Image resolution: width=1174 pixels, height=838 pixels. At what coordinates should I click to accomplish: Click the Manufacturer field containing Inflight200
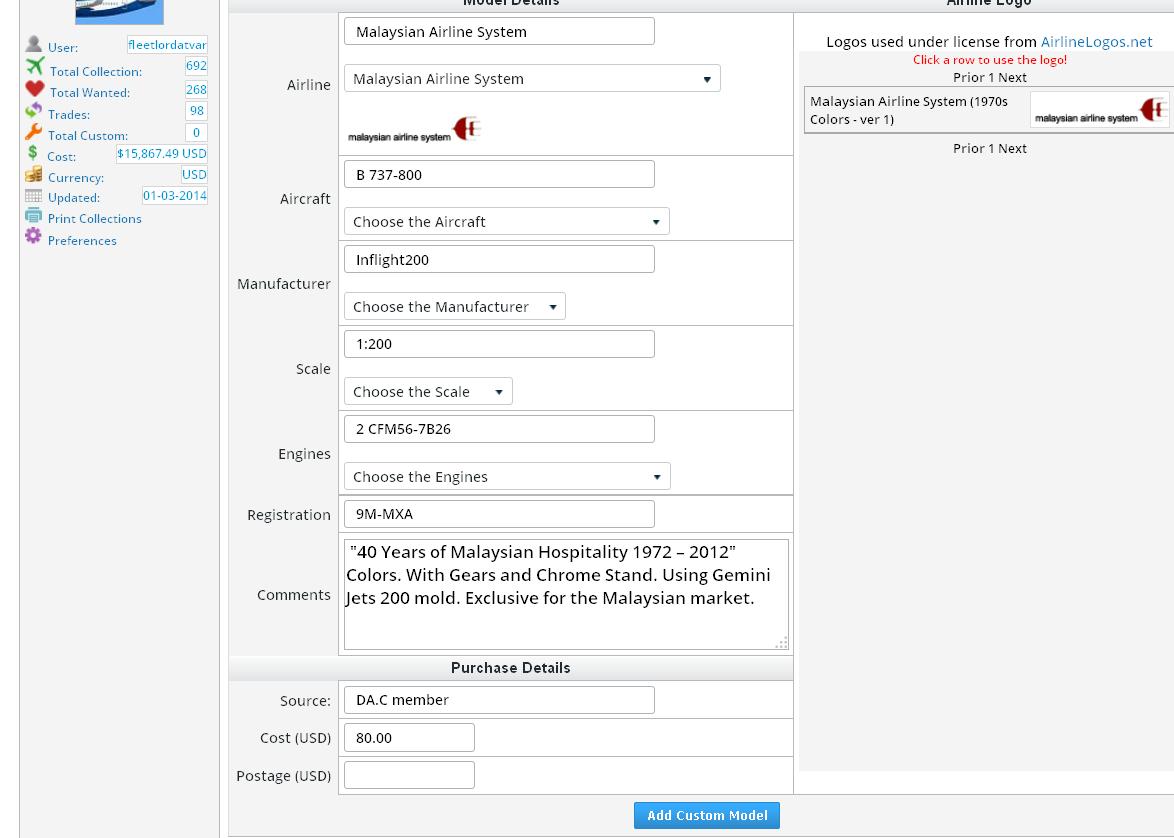click(499, 259)
